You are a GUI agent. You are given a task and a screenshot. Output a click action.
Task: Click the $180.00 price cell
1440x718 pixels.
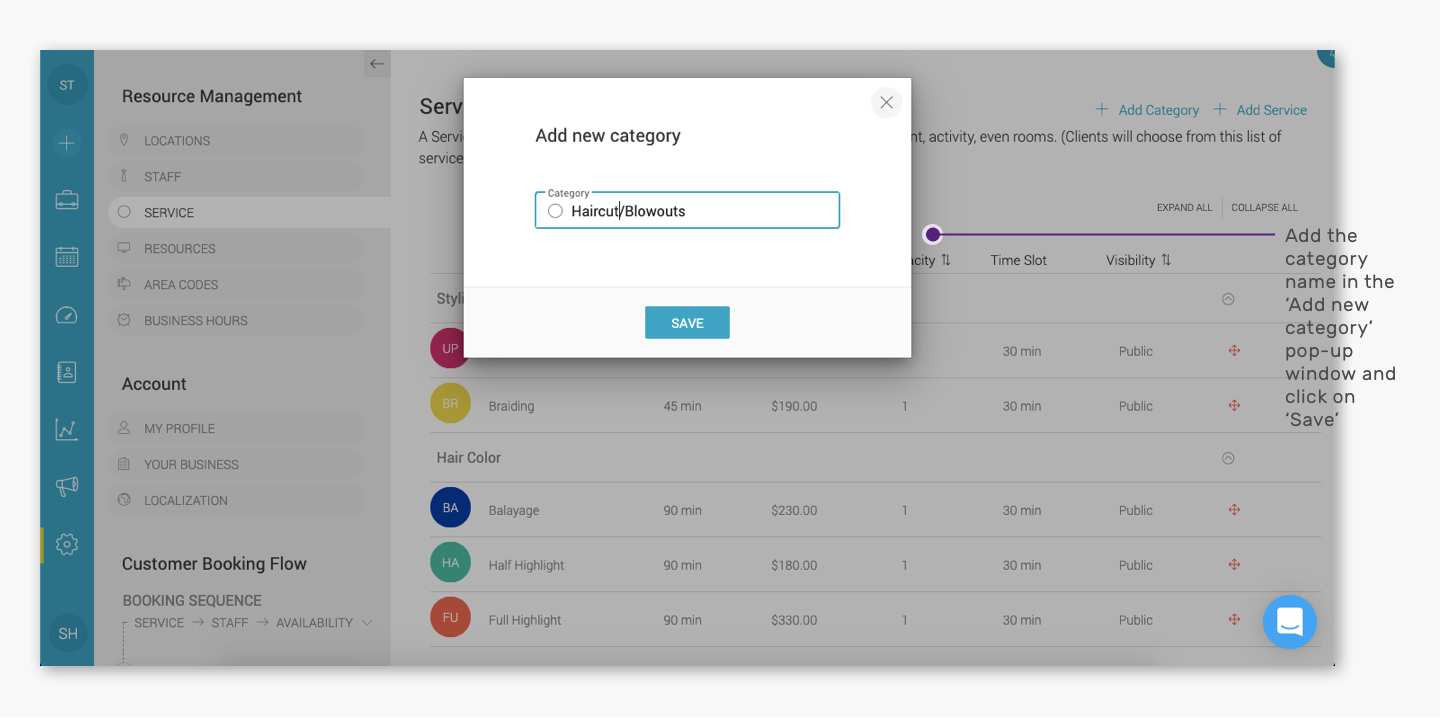tap(794, 565)
